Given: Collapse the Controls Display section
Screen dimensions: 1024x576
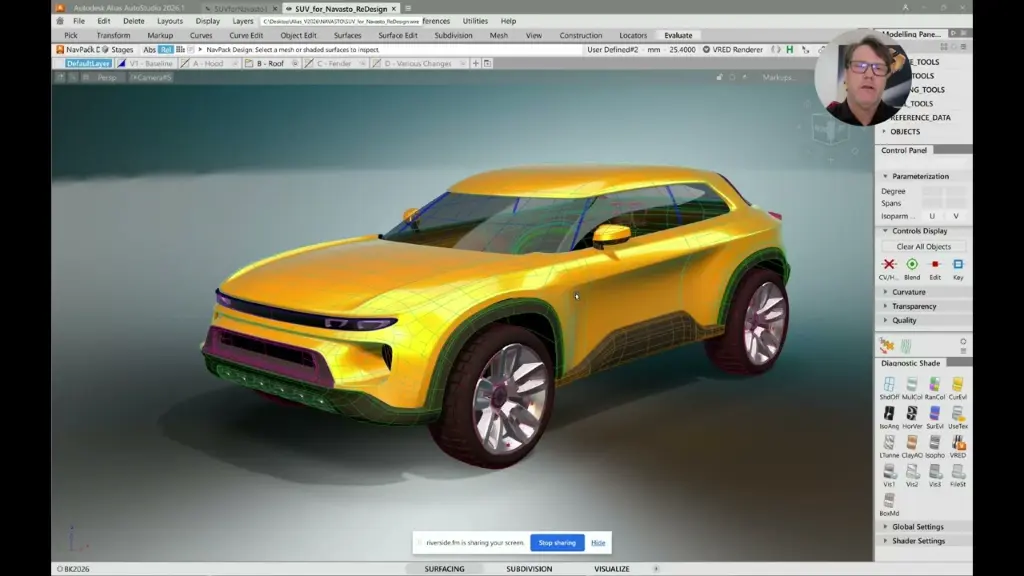Looking at the screenshot, I should coord(886,231).
